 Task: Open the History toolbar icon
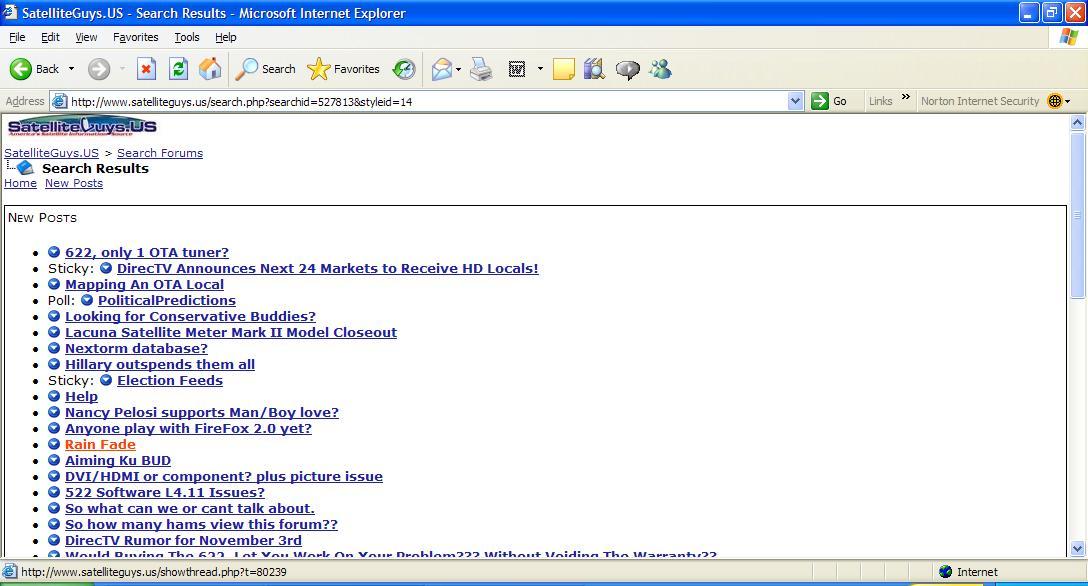tap(404, 69)
